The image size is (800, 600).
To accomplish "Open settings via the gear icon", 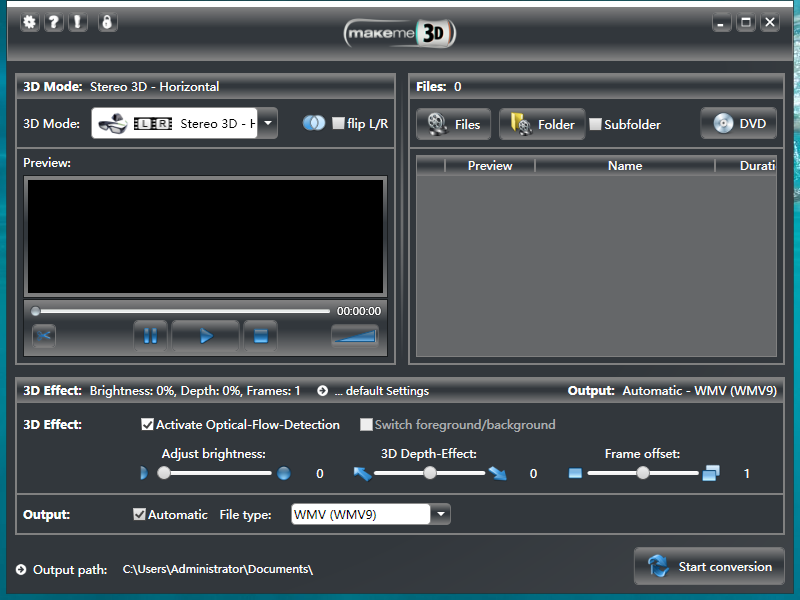I will tap(30, 22).
